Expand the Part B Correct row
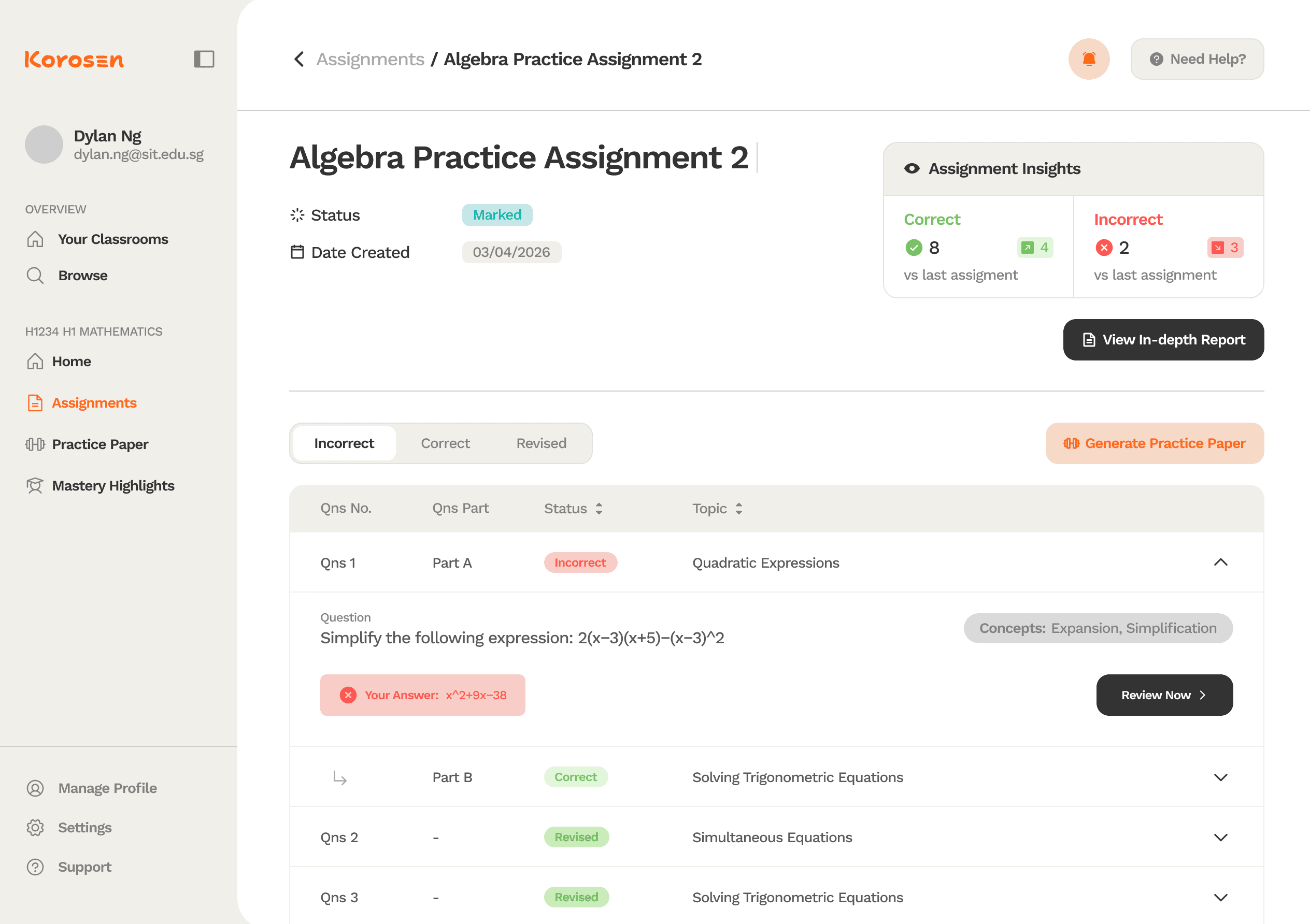The height and width of the screenshot is (924, 1310). click(x=1220, y=777)
